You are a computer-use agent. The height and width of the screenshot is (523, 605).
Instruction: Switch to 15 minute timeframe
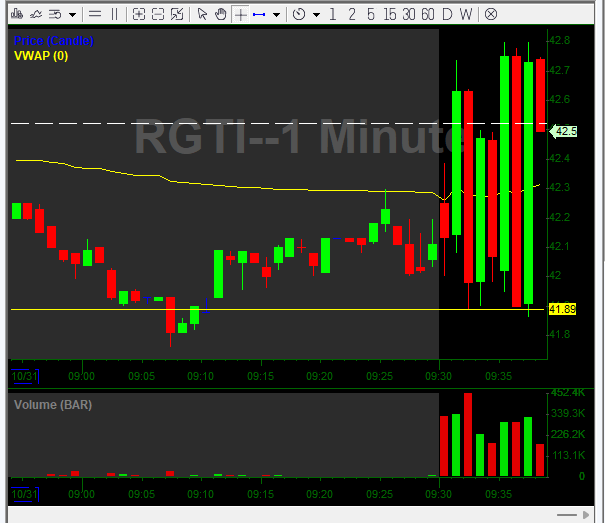(x=390, y=15)
